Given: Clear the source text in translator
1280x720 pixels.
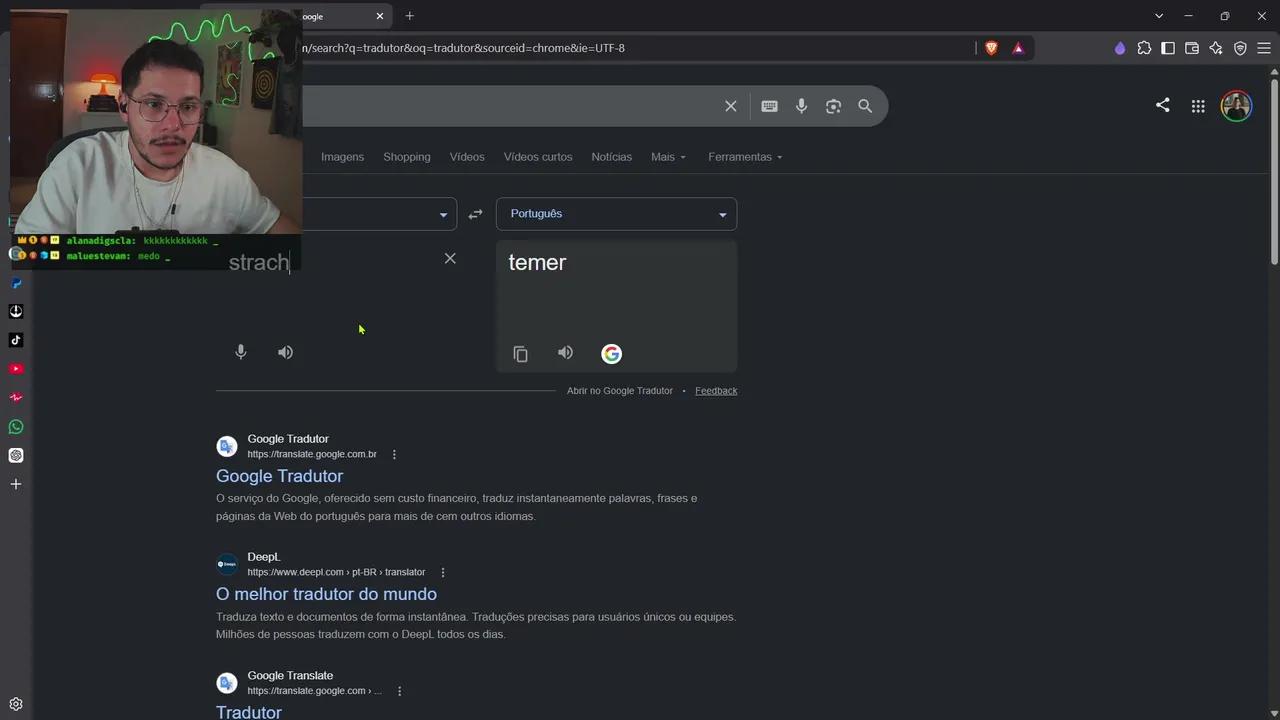Looking at the screenshot, I should click(450, 259).
